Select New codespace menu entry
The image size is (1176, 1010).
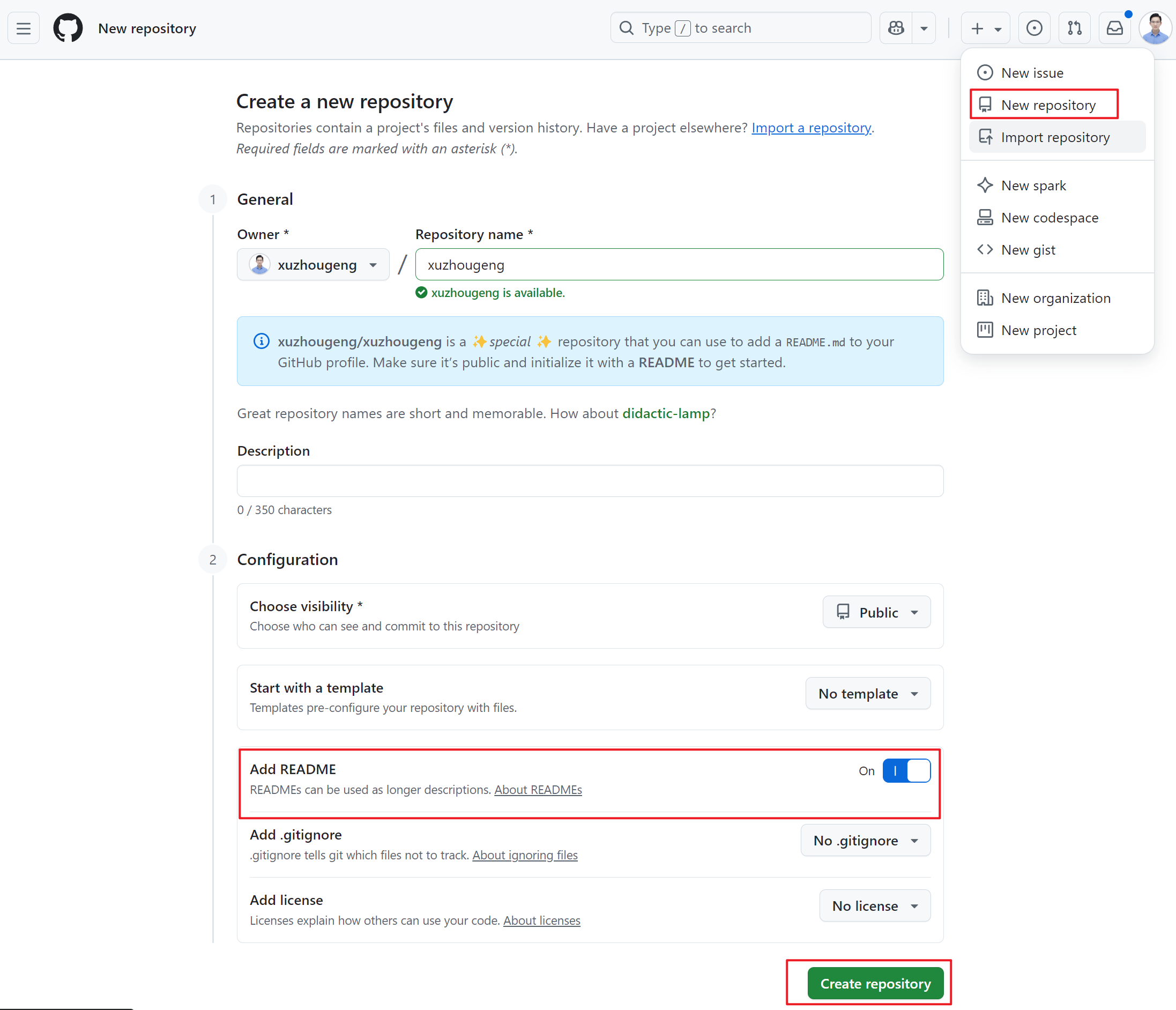click(1050, 218)
